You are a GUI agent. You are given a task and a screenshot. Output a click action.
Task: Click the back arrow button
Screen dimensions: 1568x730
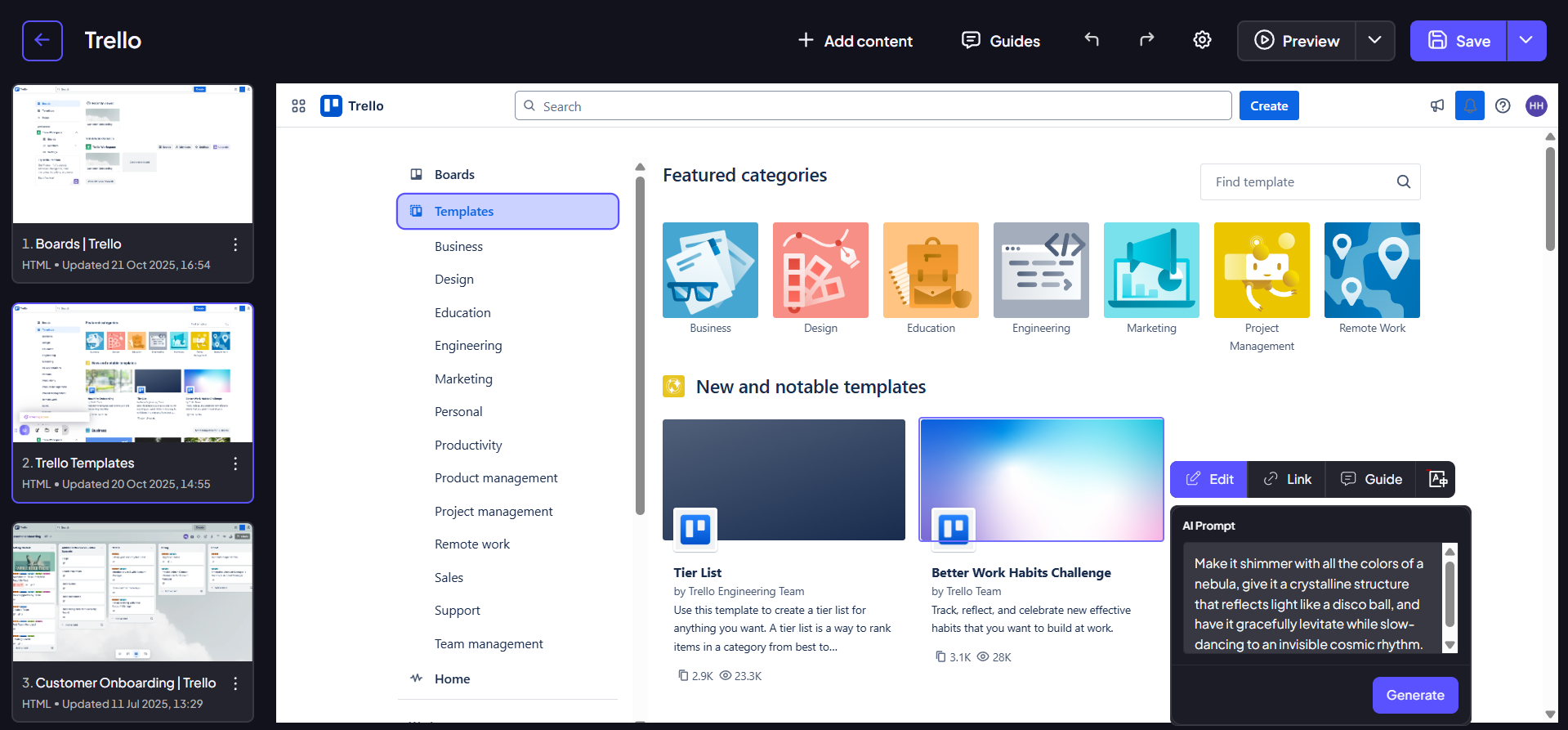42,41
